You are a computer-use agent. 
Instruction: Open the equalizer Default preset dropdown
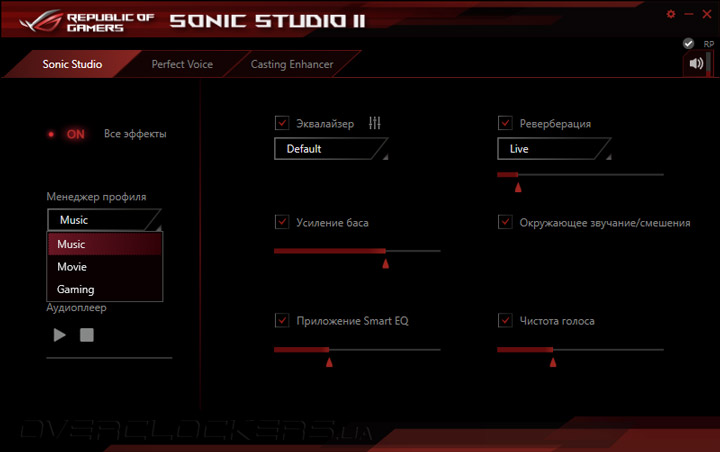click(x=331, y=149)
